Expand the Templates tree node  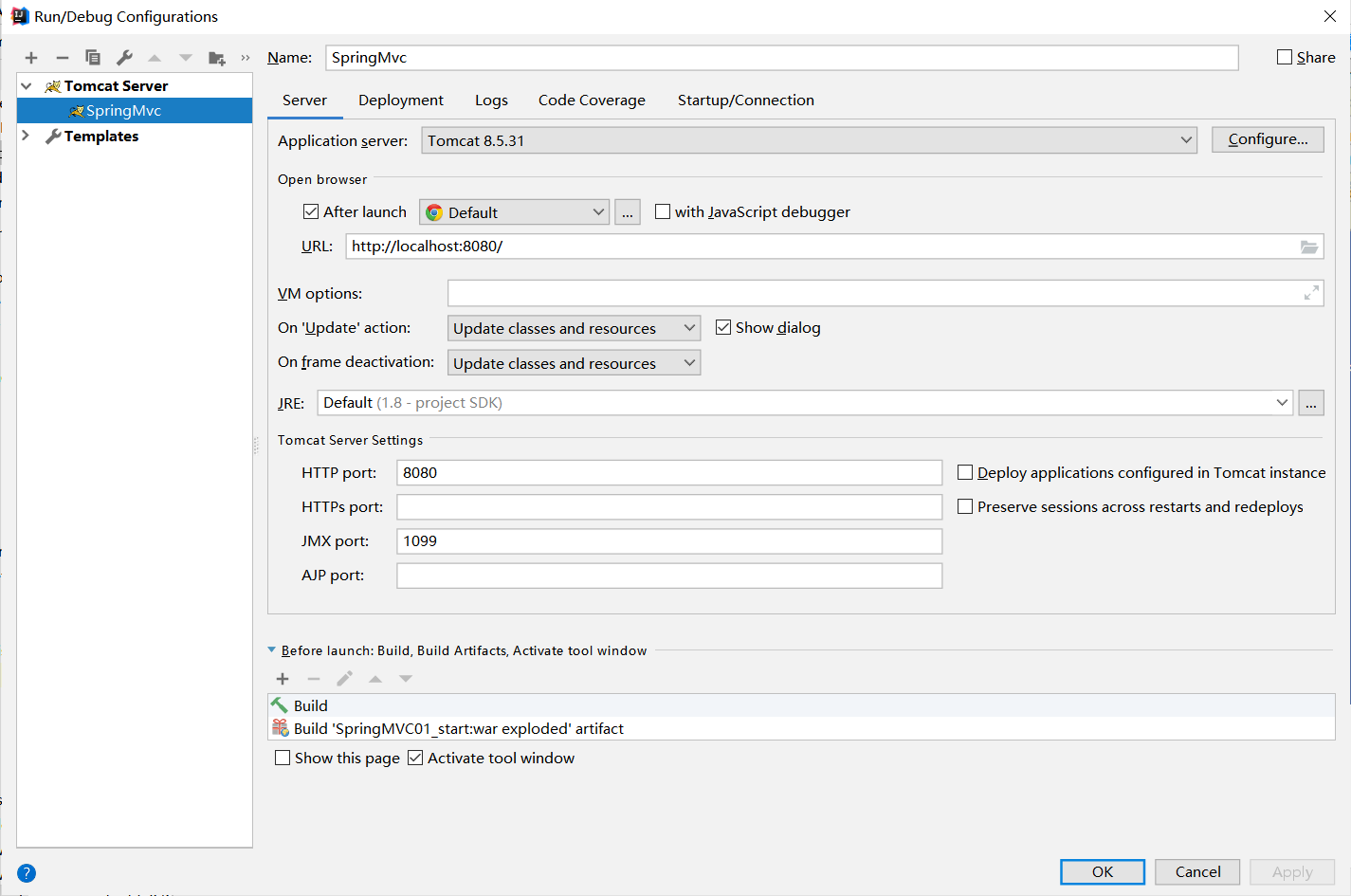(x=26, y=136)
